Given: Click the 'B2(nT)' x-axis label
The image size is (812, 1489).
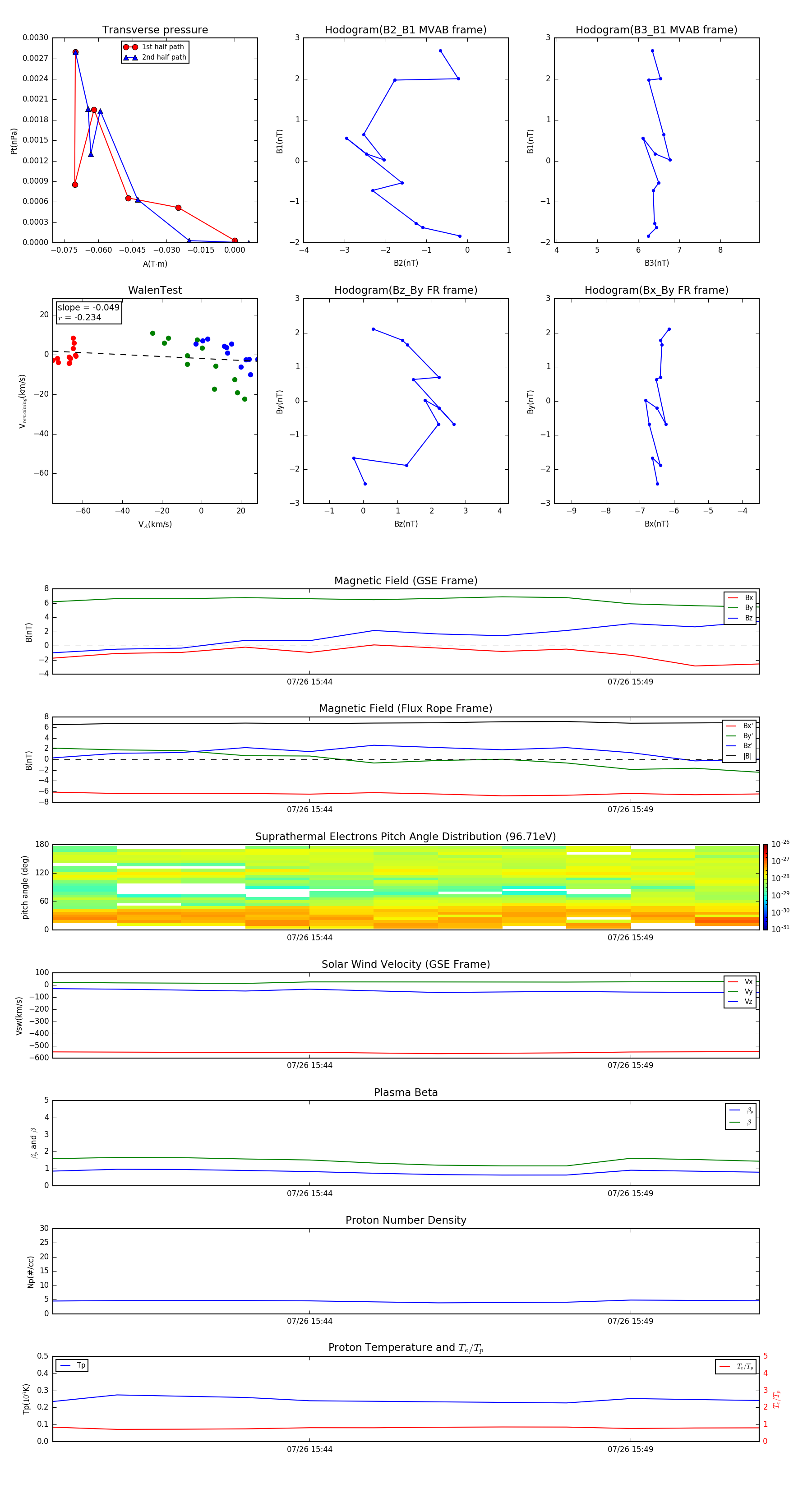Looking at the screenshot, I should coord(406,263).
